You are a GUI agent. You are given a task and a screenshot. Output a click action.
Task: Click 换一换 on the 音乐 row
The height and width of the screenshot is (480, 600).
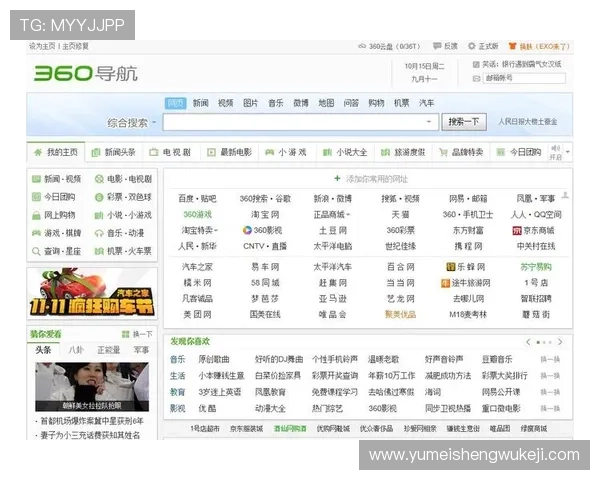[550, 359]
